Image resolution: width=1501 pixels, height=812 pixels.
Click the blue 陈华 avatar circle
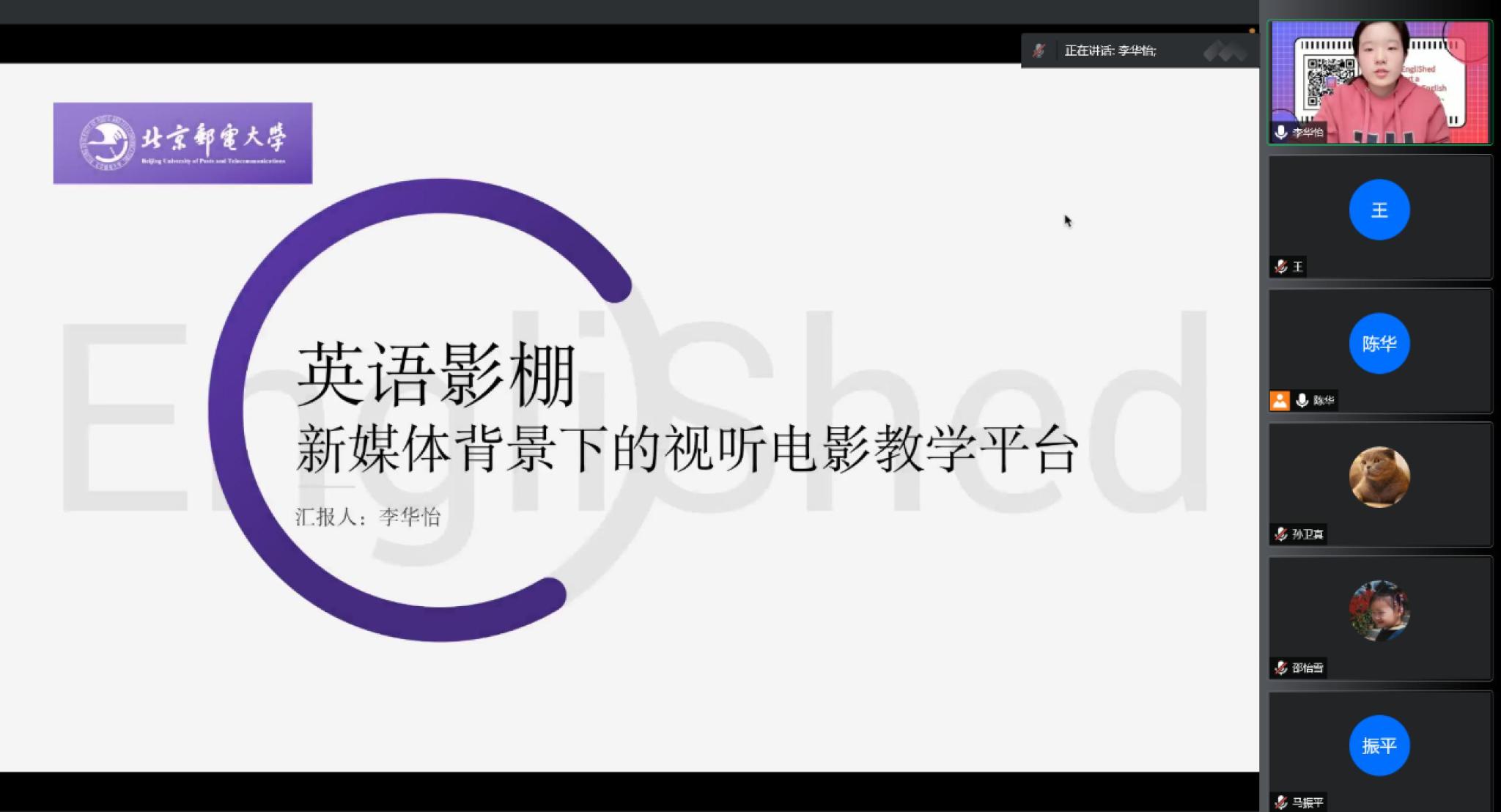click(1379, 344)
